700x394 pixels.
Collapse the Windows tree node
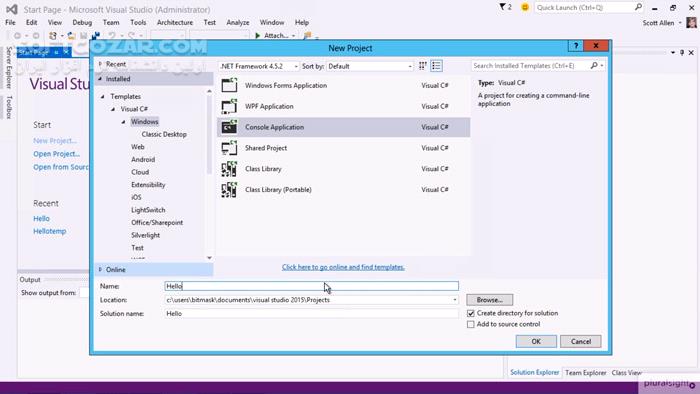pyautogui.click(x=124, y=122)
